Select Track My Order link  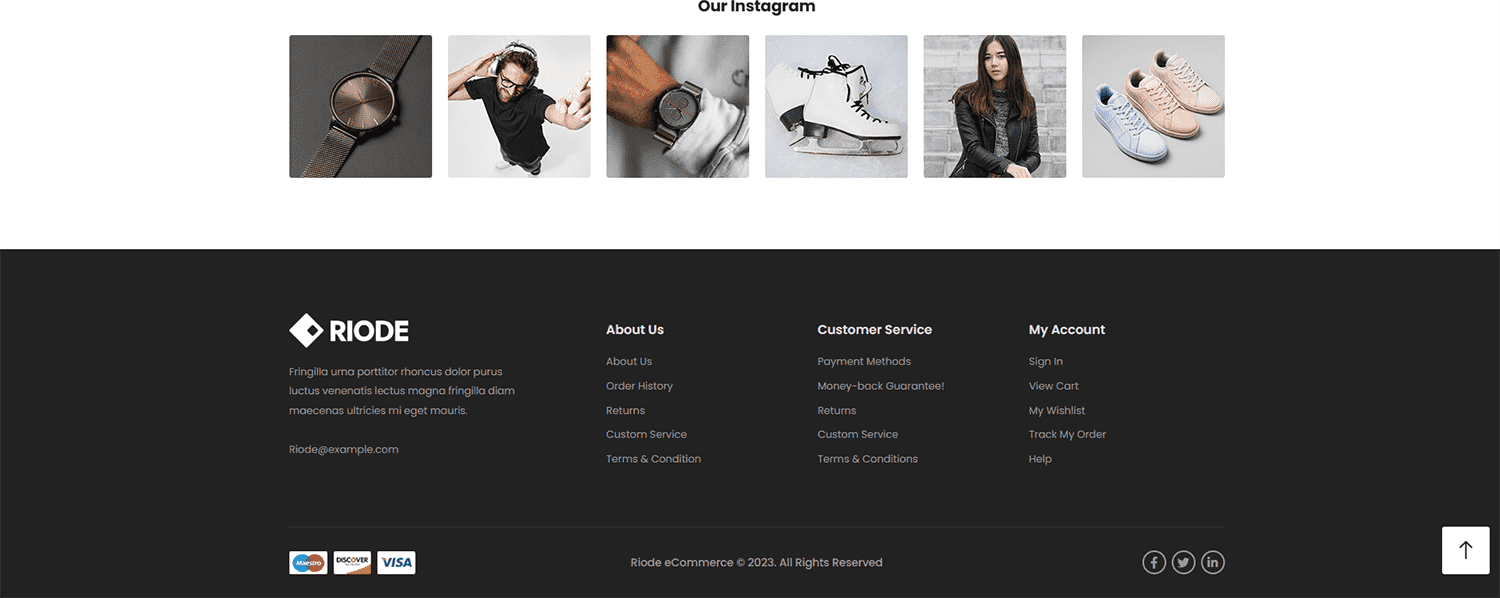click(x=1067, y=435)
